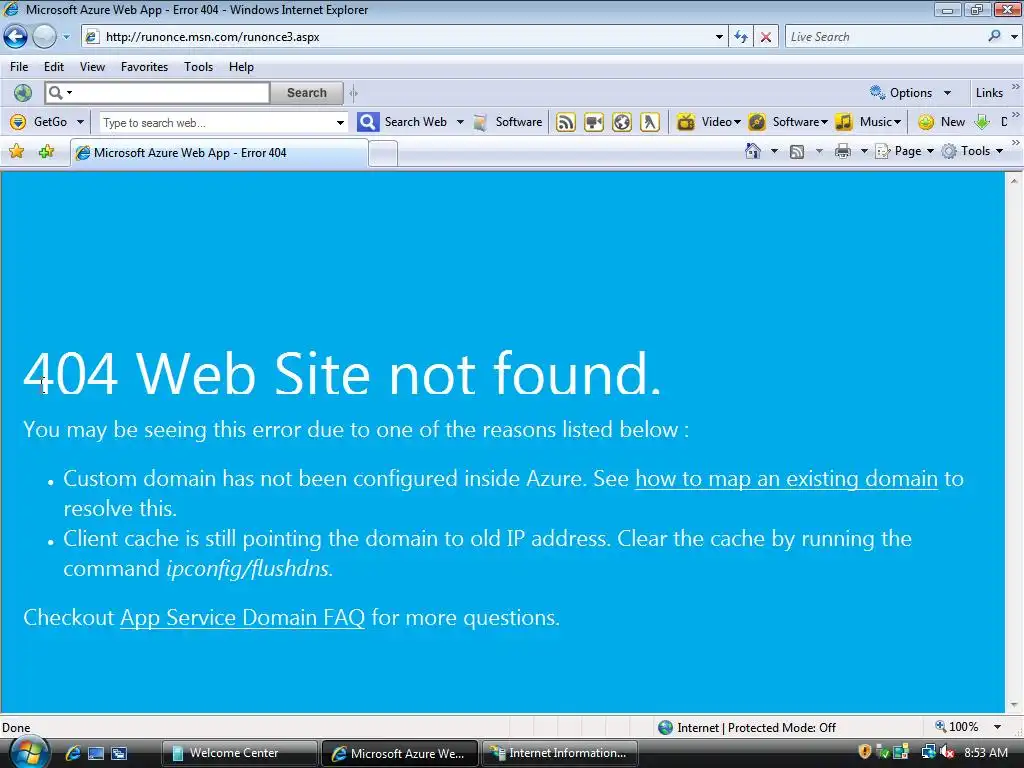This screenshot has height=768, width=1024.
Task: Stop loading with the red X icon
Action: click(765, 37)
